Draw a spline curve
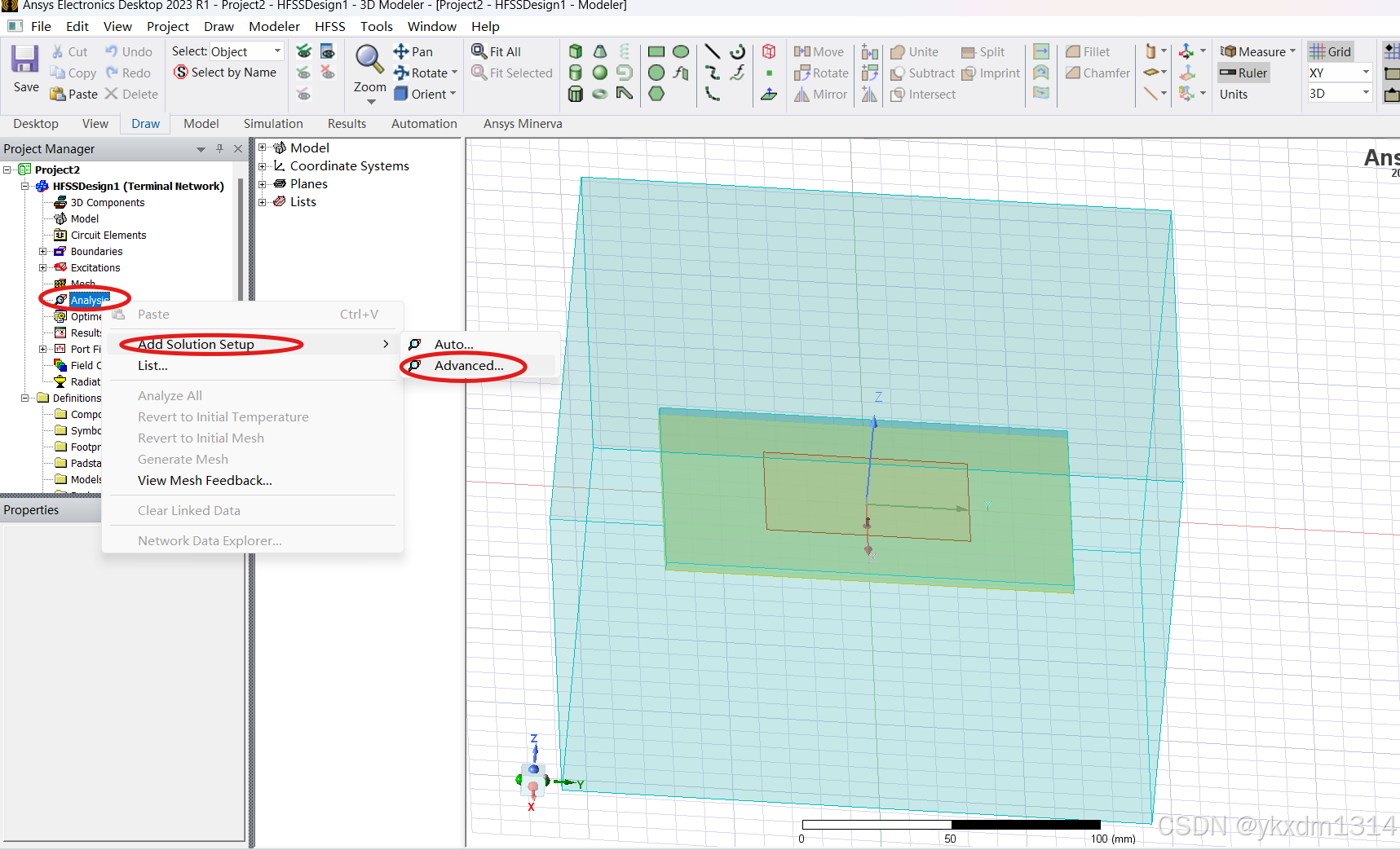This screenshot has width=1400, height=850. 712,73
